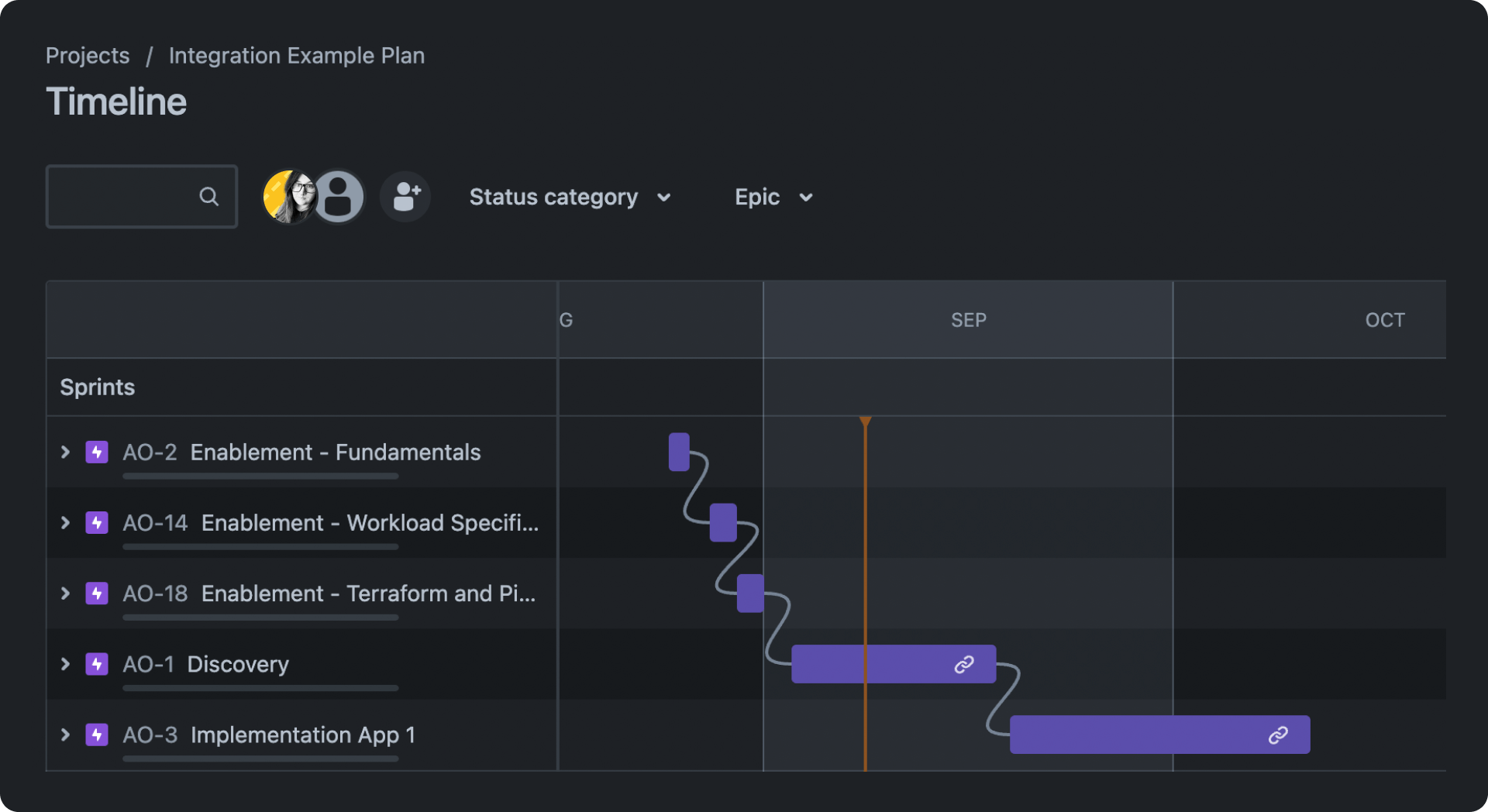Open the Status category dropdown
This screenshot has height=812, width=1488.
coord(570,197)
